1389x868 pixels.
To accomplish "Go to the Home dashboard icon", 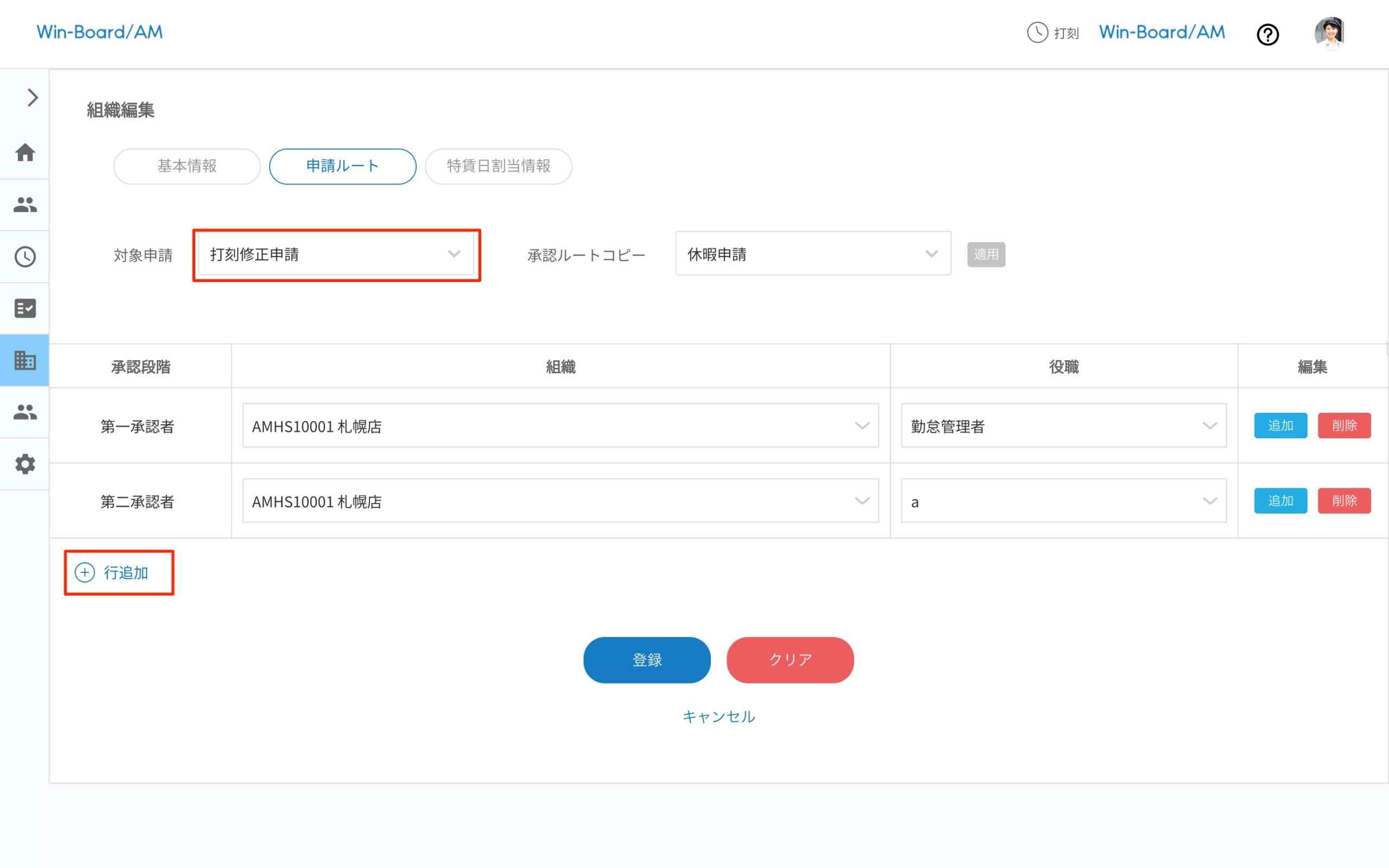I will coord(26,152).
